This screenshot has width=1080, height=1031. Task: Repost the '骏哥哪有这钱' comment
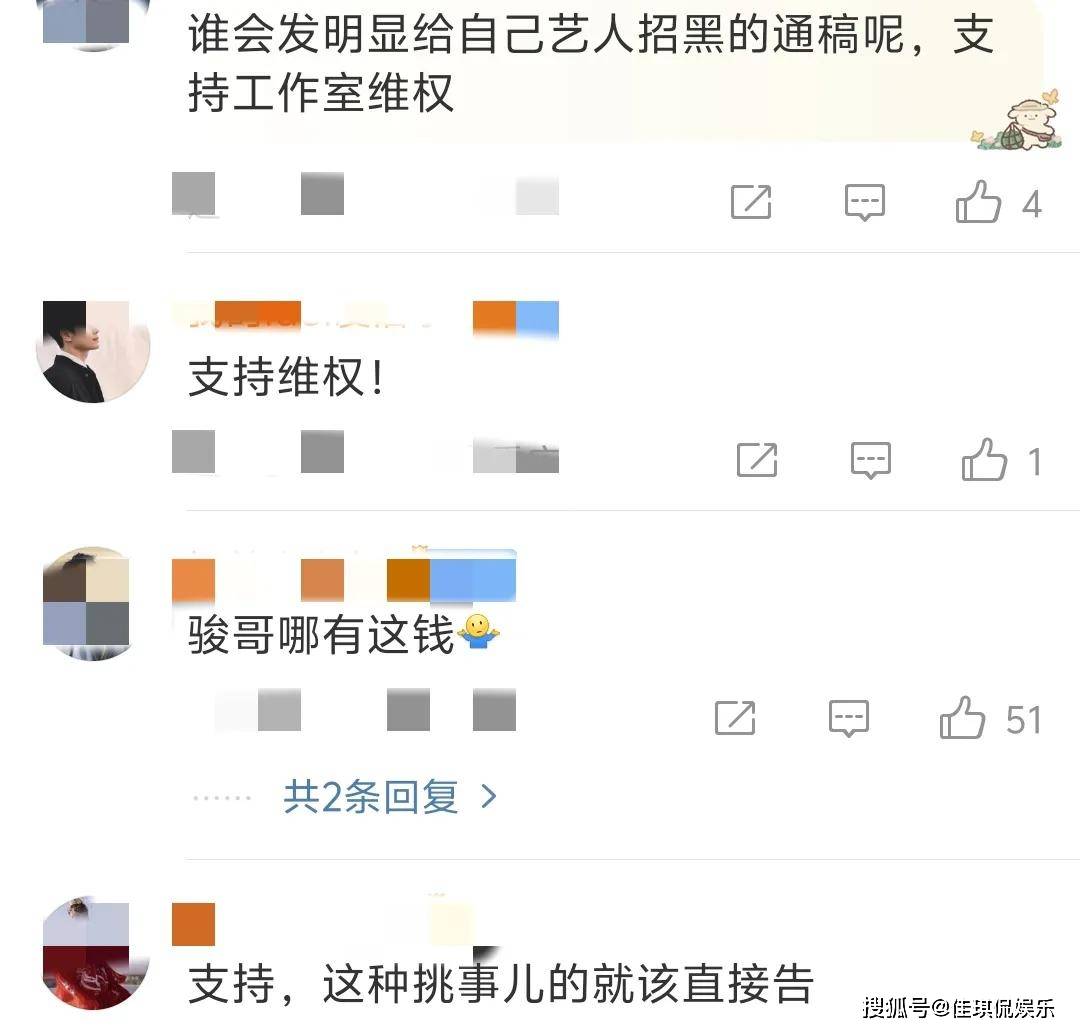pyautogui.click(x=735, y=718)
